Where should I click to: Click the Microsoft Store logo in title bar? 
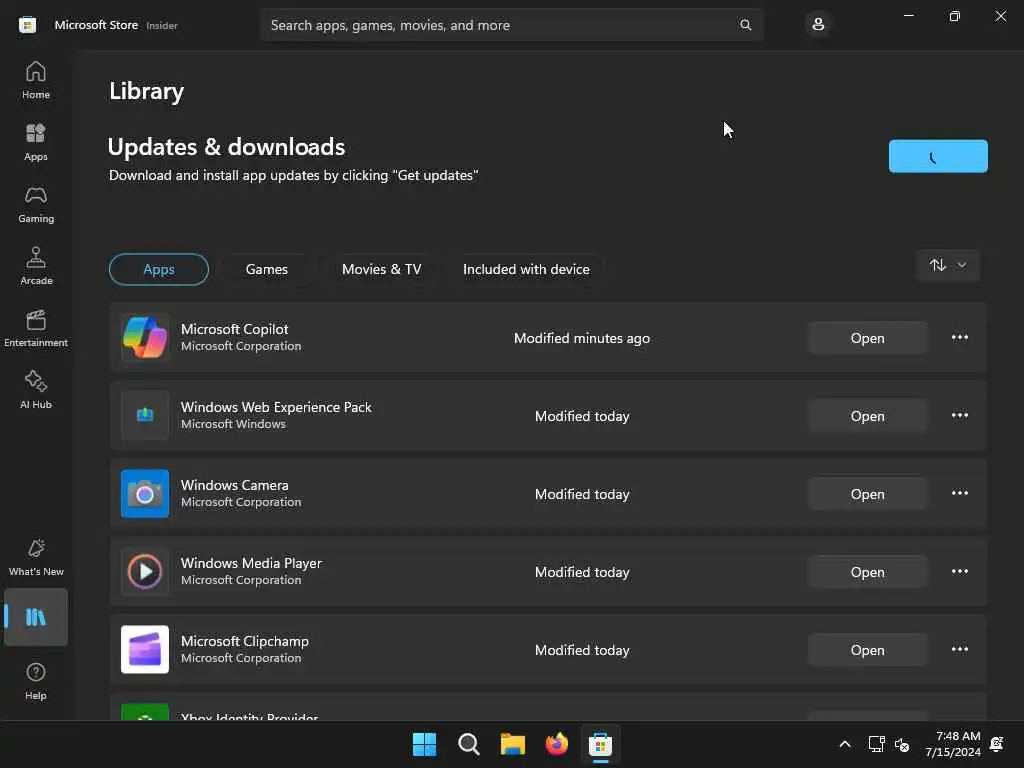pyautogui.click(x=27, y=25)
